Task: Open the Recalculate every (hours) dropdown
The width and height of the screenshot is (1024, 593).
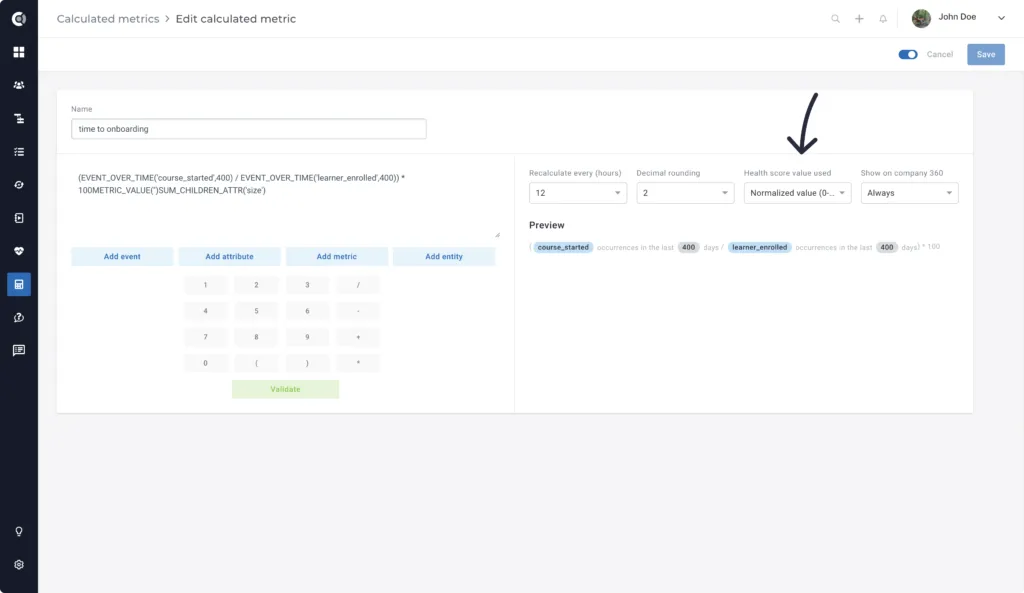Action: click(x=578, y=193)
